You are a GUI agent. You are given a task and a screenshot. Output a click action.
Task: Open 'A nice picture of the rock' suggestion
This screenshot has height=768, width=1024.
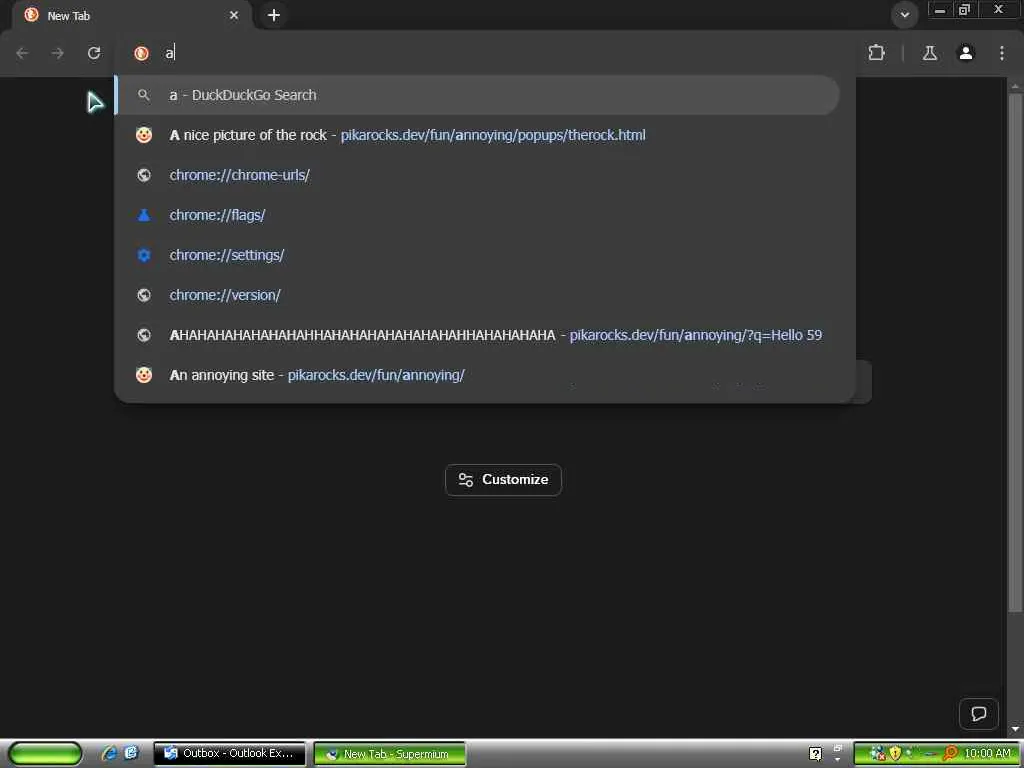pyautogui.click(x=478, y=135)
